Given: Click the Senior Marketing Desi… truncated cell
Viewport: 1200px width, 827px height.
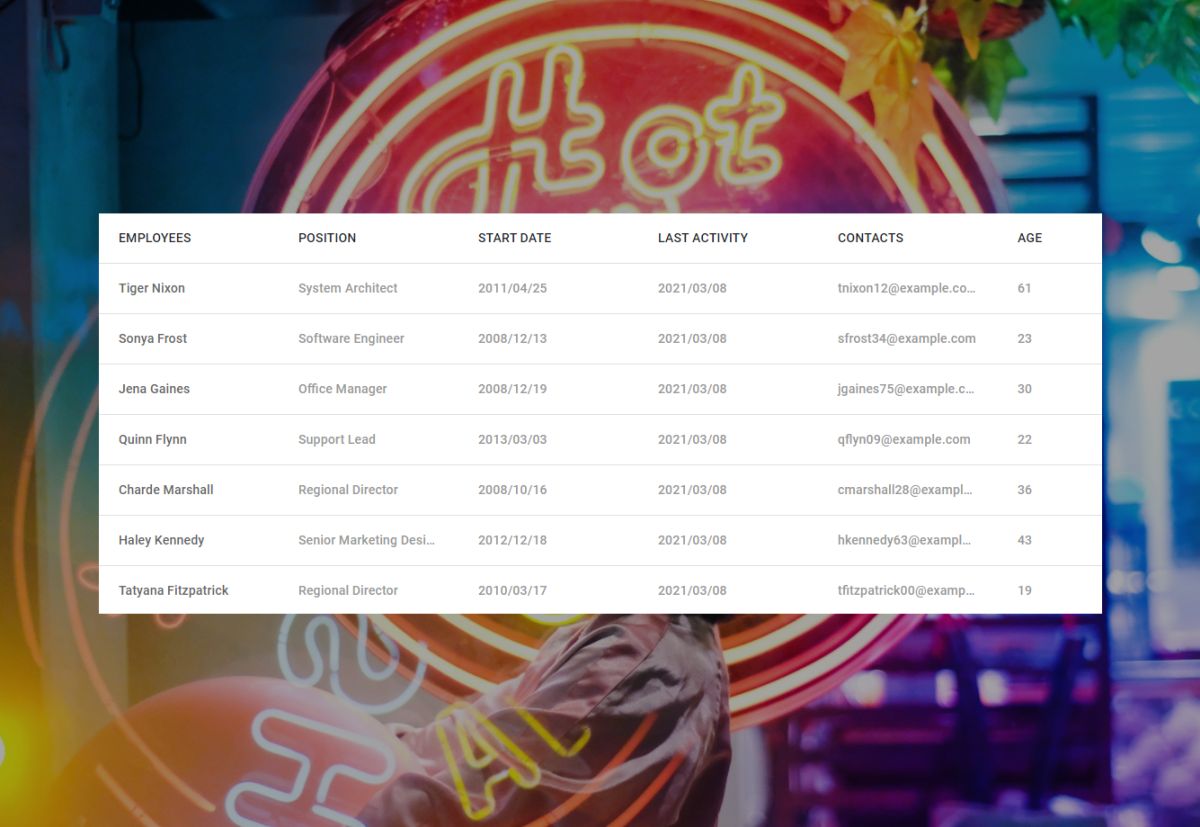Looking at the screenshot, I should click(367, 540).
